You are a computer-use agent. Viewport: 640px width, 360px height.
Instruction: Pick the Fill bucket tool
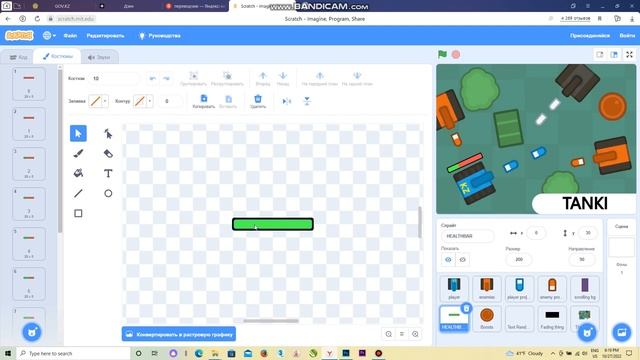78,173
